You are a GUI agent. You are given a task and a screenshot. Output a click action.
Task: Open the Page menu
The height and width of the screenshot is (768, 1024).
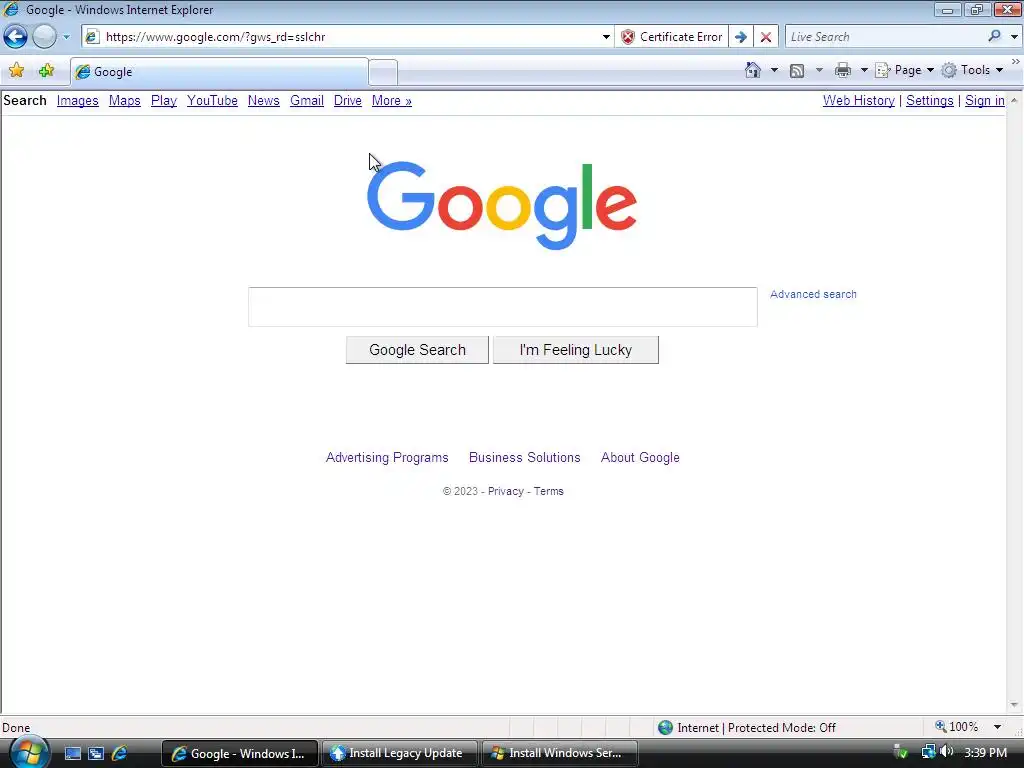pos(904,70)
